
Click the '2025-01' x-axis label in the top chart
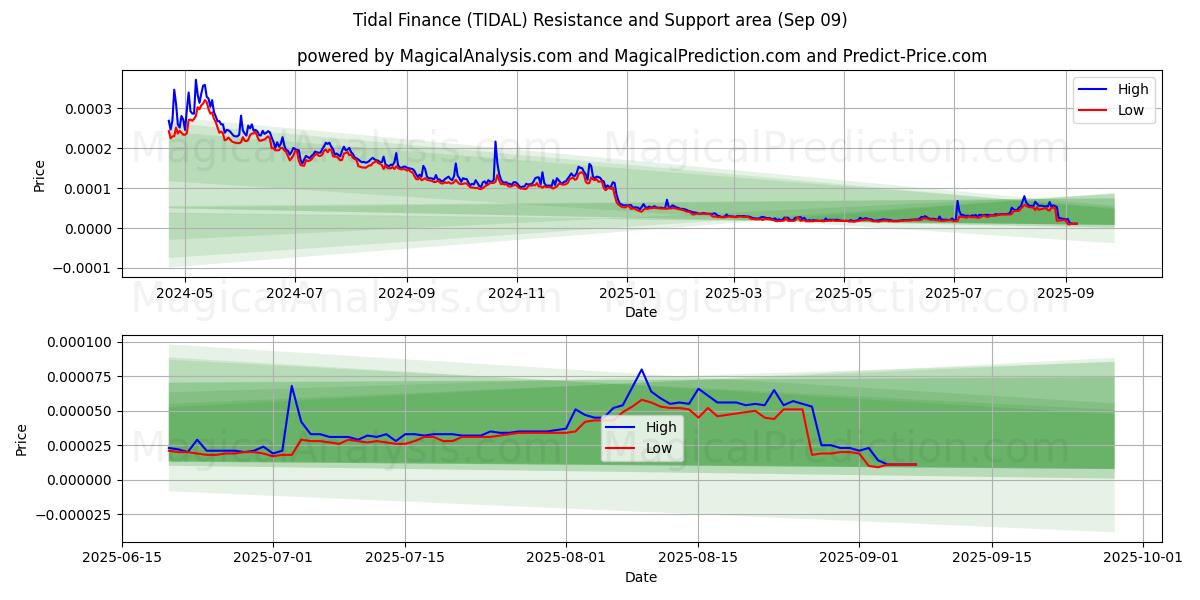[627, 295]
